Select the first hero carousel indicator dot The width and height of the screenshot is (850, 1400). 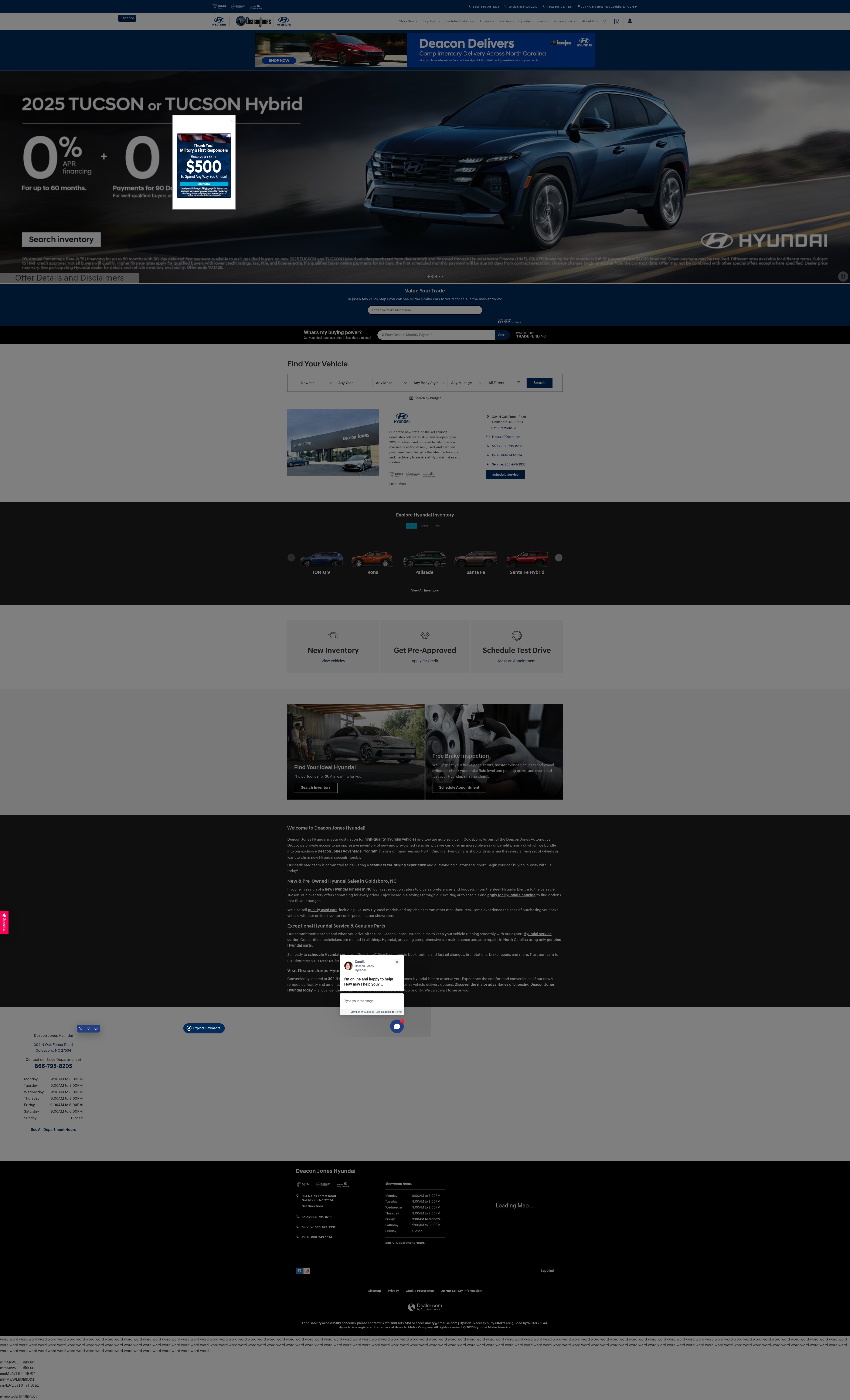[x=428, y=277]
